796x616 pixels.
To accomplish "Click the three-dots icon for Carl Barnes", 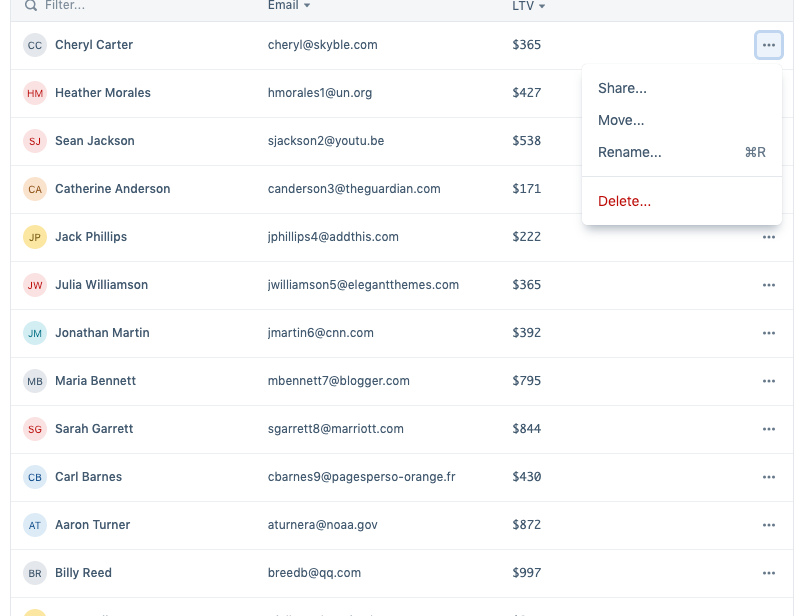I will [768, 477].
